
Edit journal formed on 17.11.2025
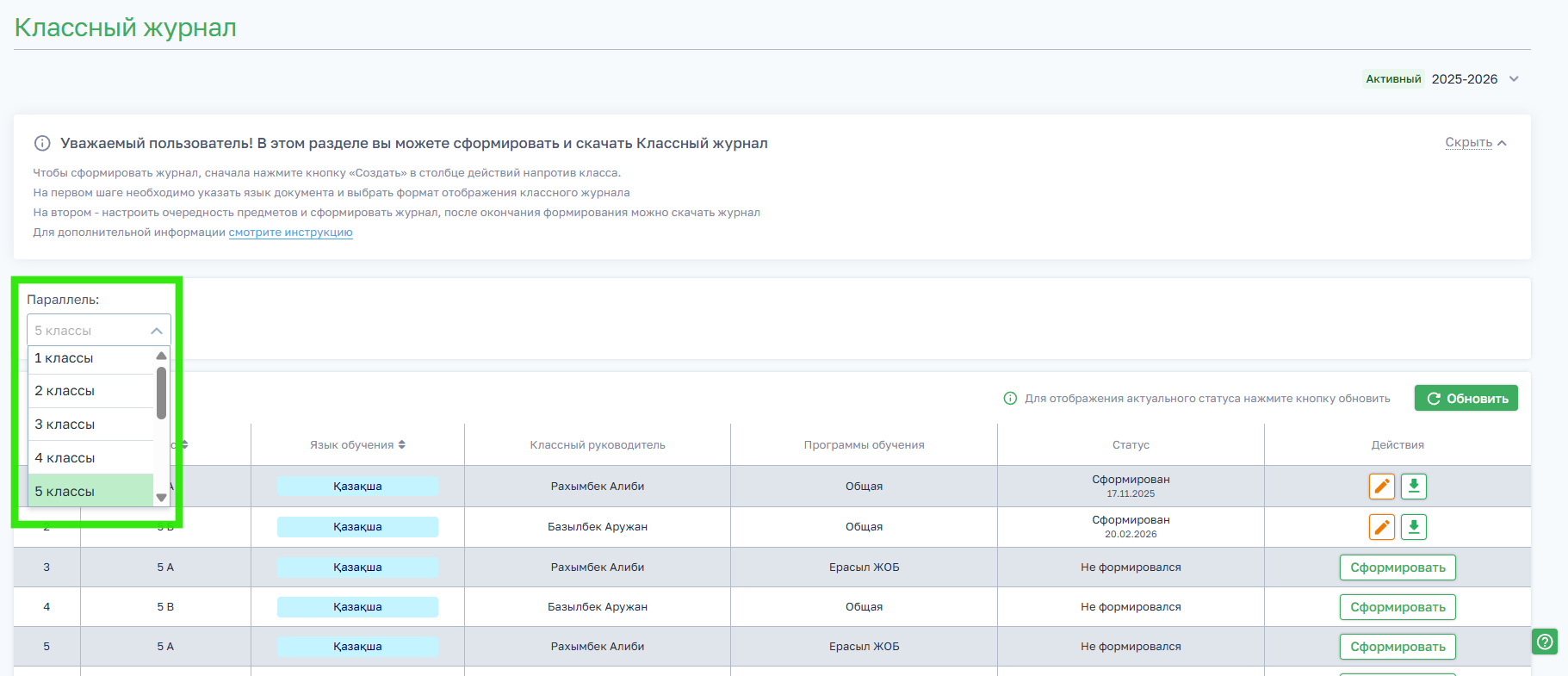[x=1381, y=487]
